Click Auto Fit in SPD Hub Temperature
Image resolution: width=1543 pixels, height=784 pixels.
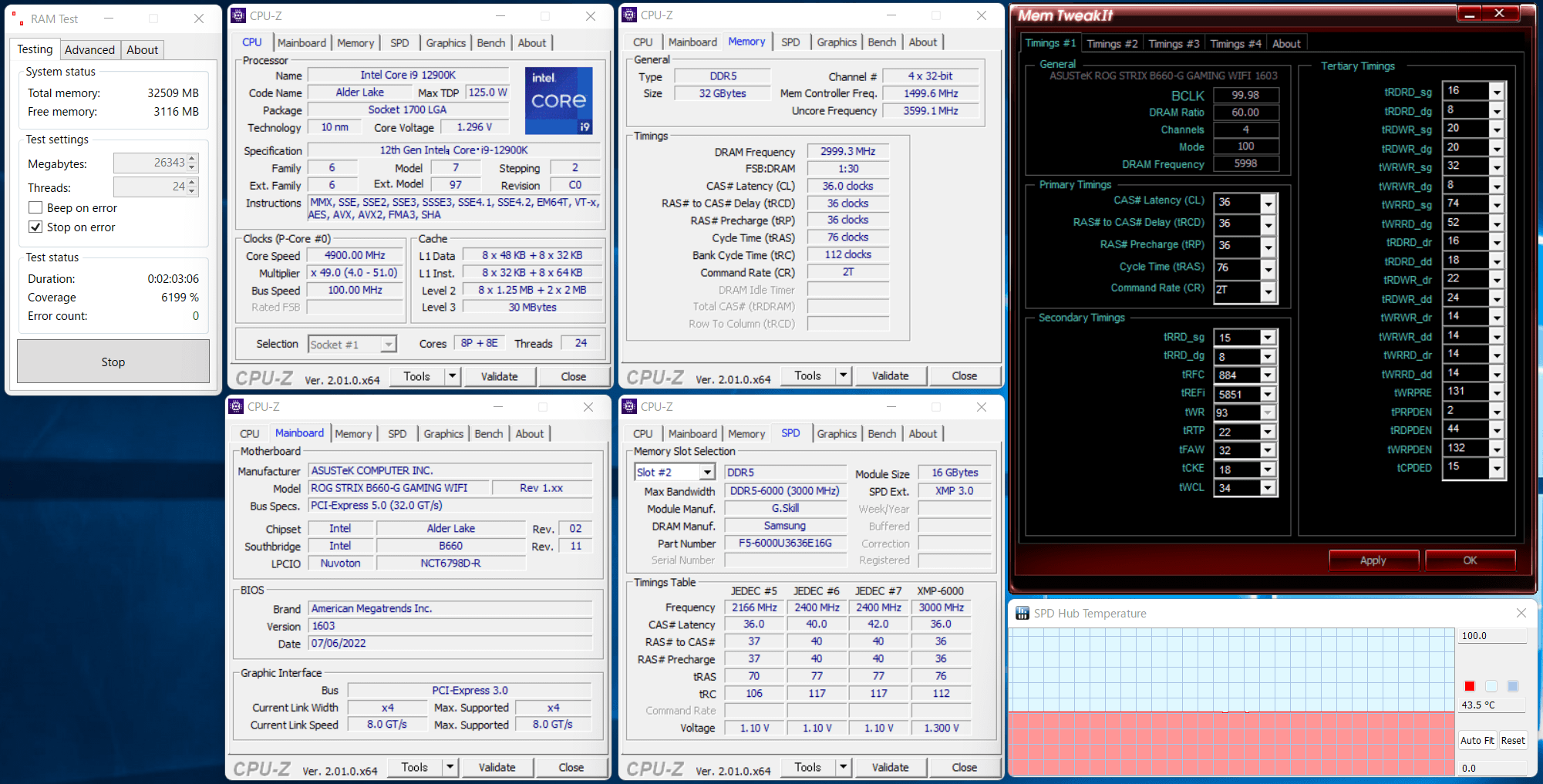pos(1477,740)
